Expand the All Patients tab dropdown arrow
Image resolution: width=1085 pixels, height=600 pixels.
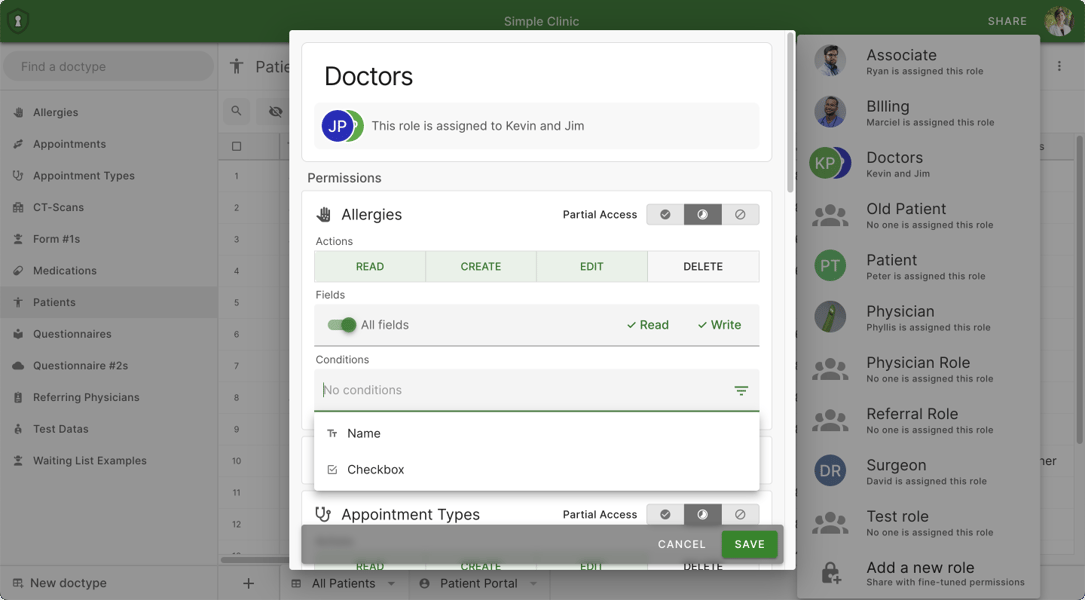point(392,583)
